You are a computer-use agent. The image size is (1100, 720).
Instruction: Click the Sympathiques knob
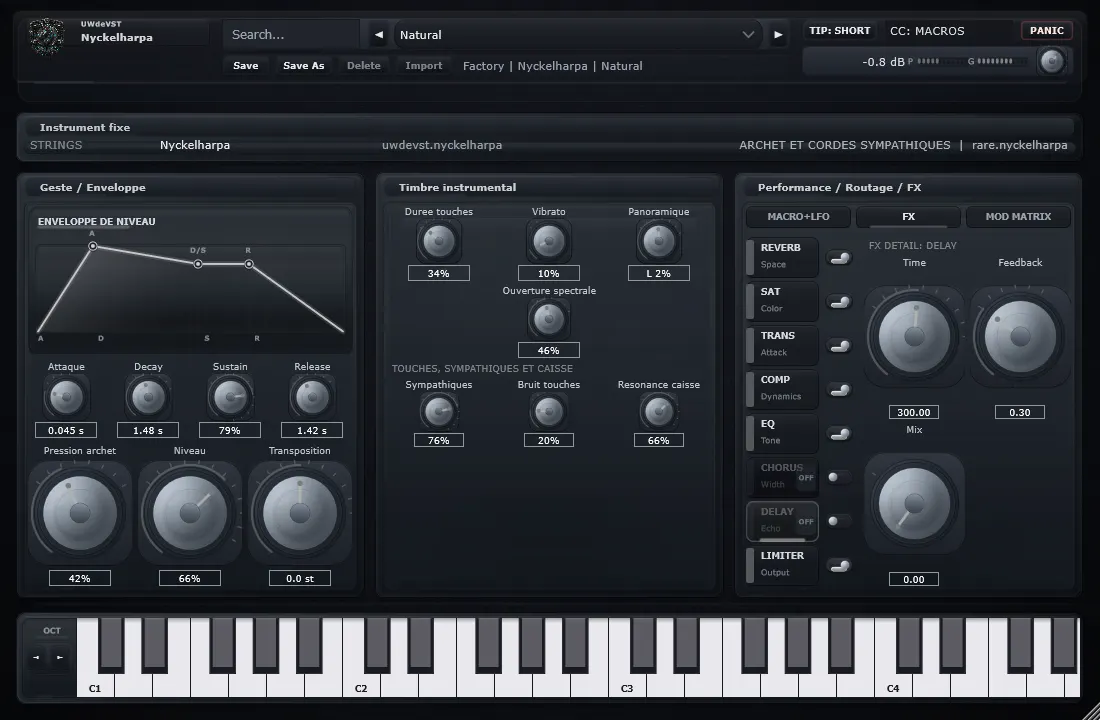pyautogui.click(x=438, y=411)
